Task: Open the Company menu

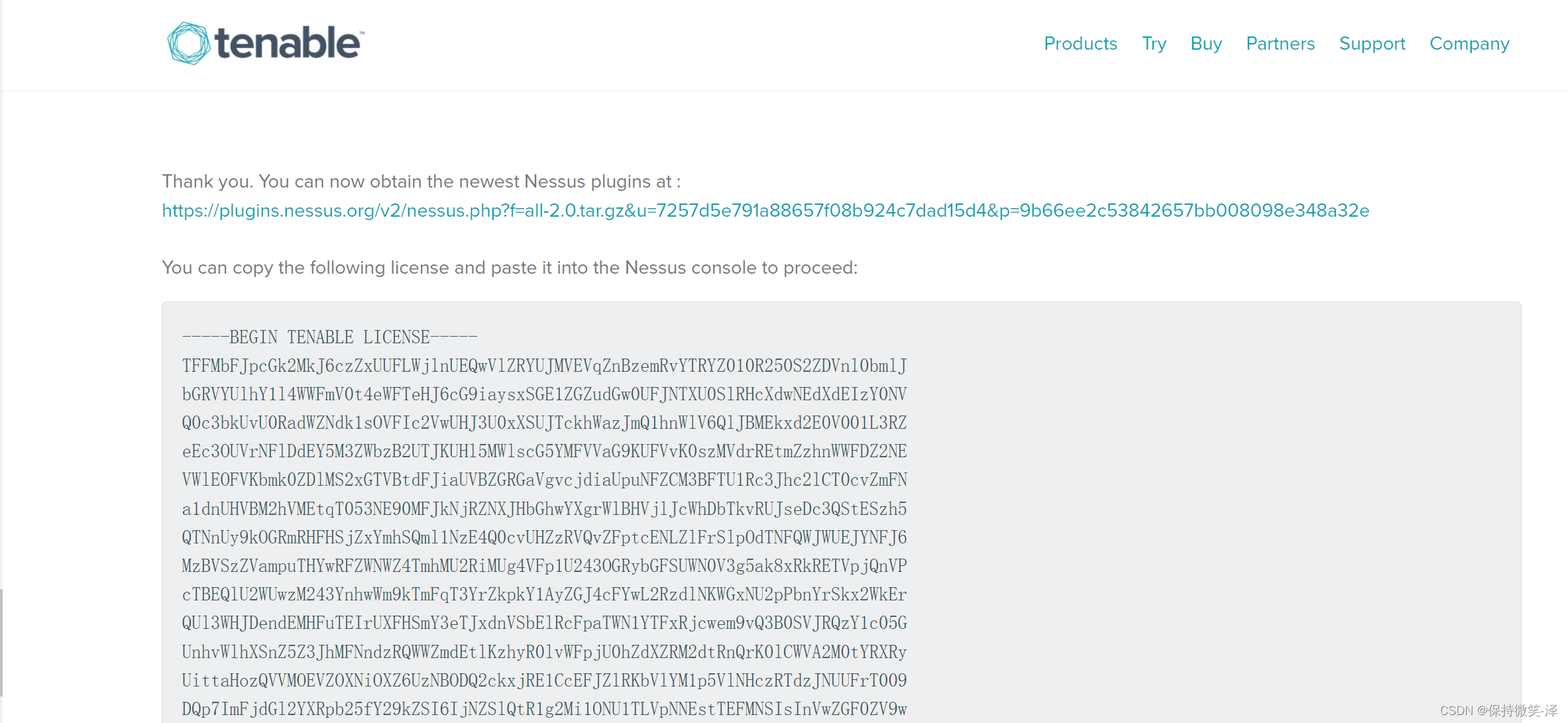Action: (x=1469, y=44)
